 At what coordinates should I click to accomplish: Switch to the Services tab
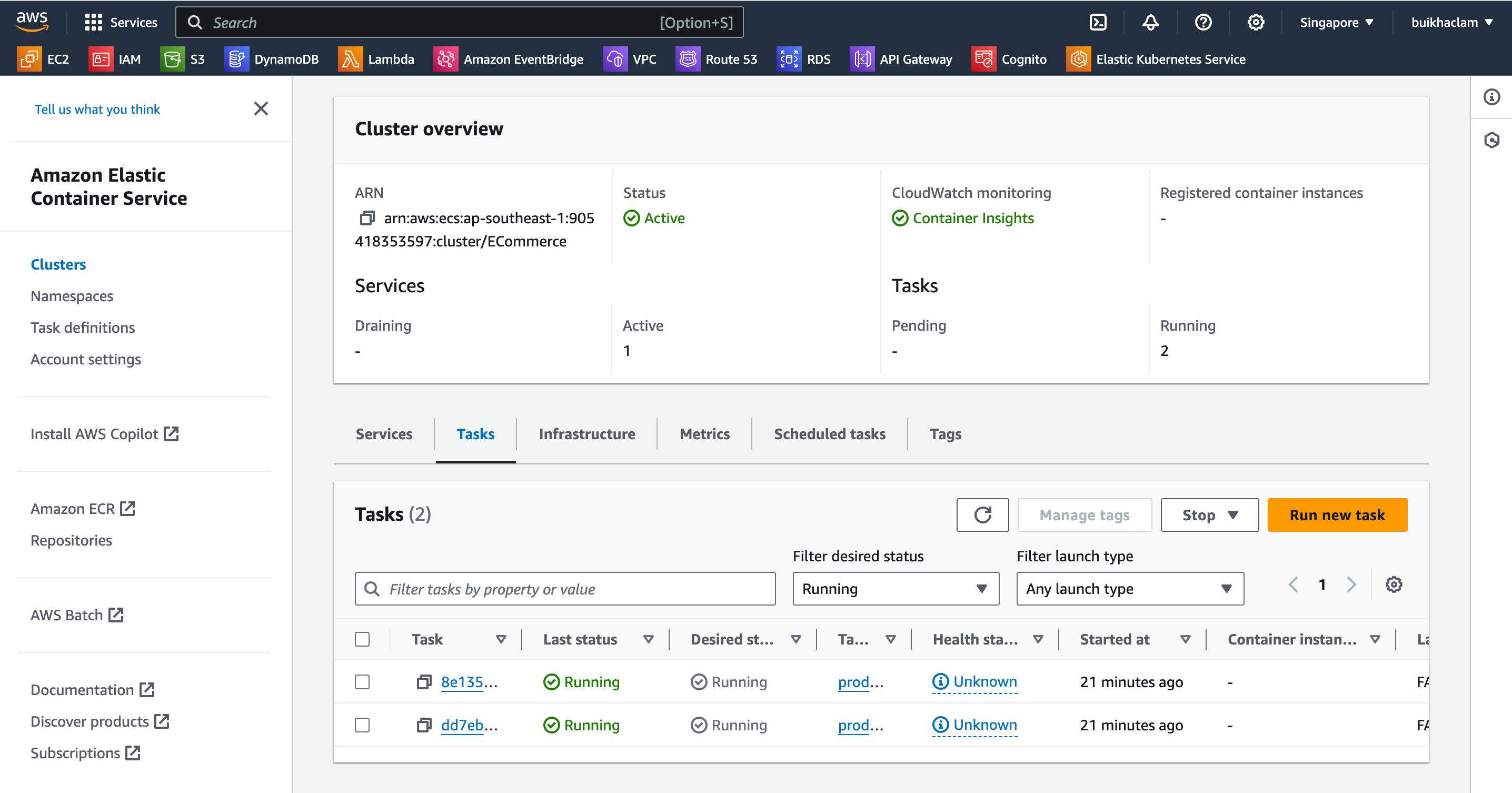(384, 434)
